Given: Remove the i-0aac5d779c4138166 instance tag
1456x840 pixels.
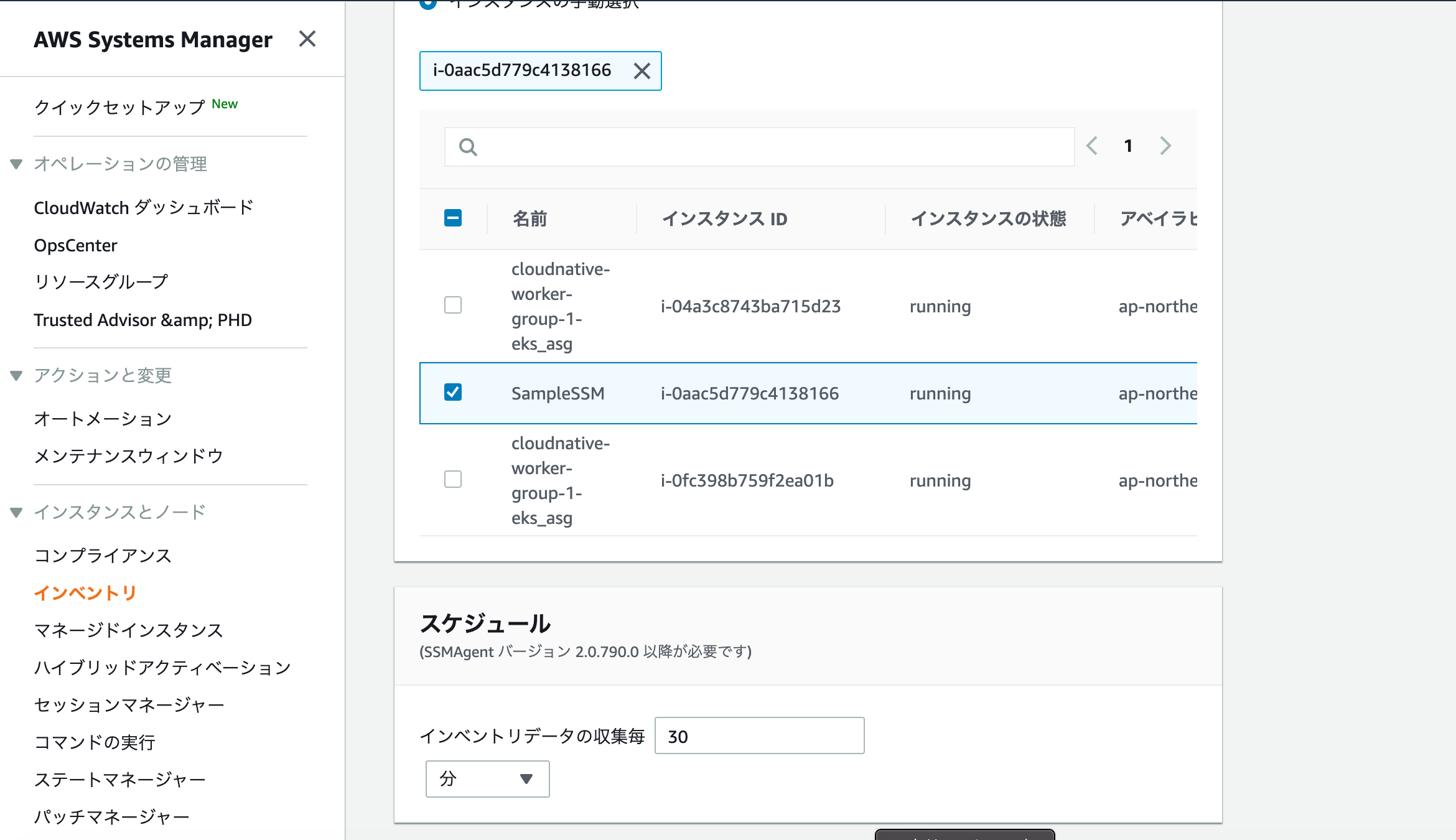Looking at the screenshot, I should (642, 71).
